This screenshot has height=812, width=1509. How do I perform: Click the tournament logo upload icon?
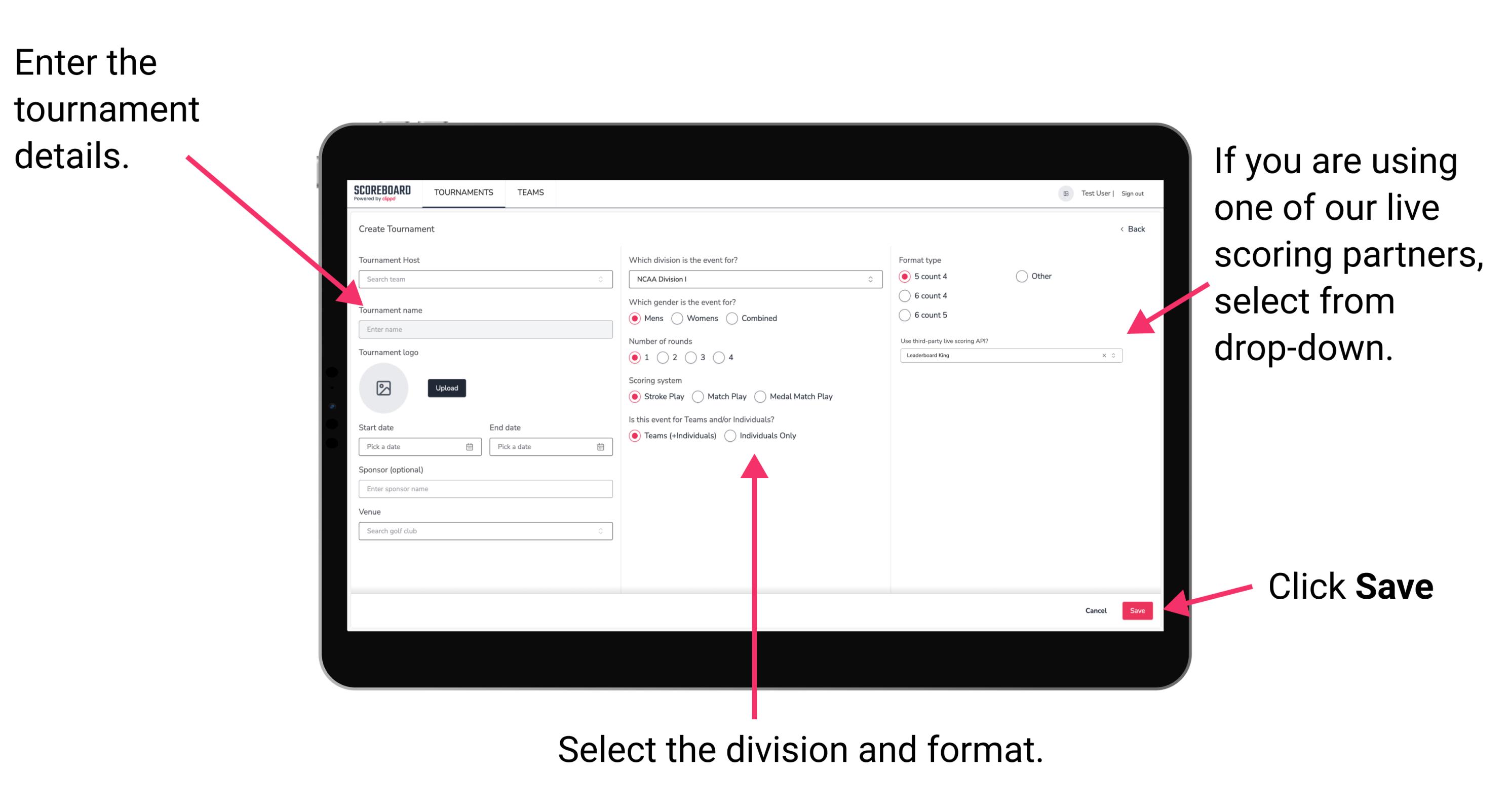pos(383,388)
